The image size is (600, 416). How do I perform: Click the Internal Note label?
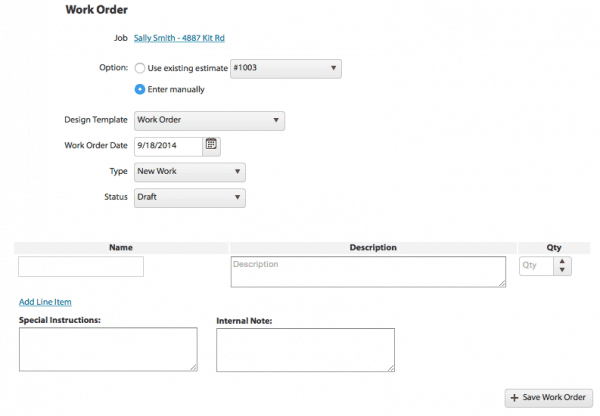coord(244,321)
